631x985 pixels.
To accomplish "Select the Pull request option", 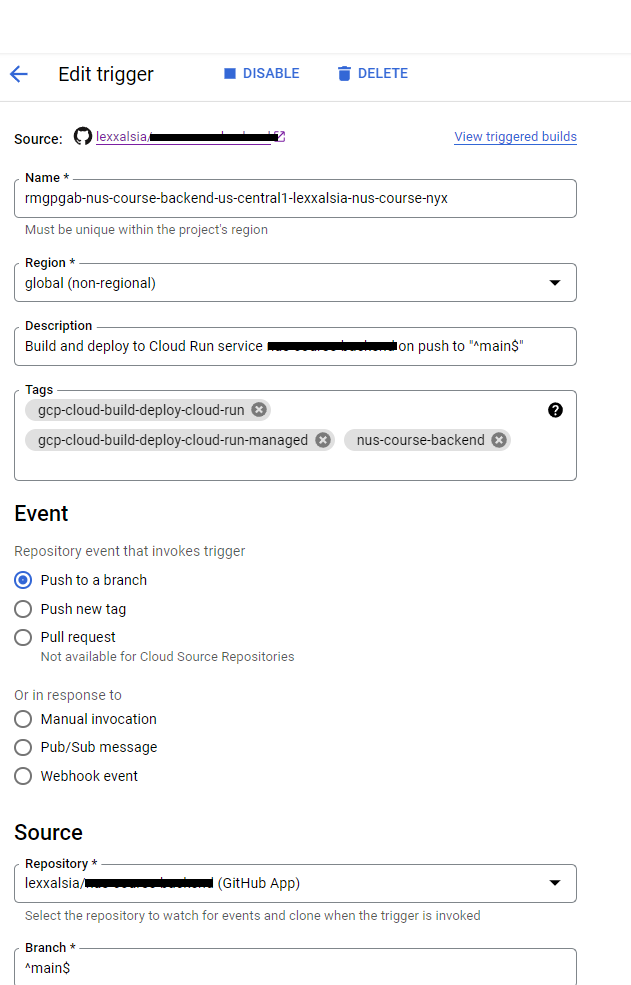I will [x=22, y=637].
